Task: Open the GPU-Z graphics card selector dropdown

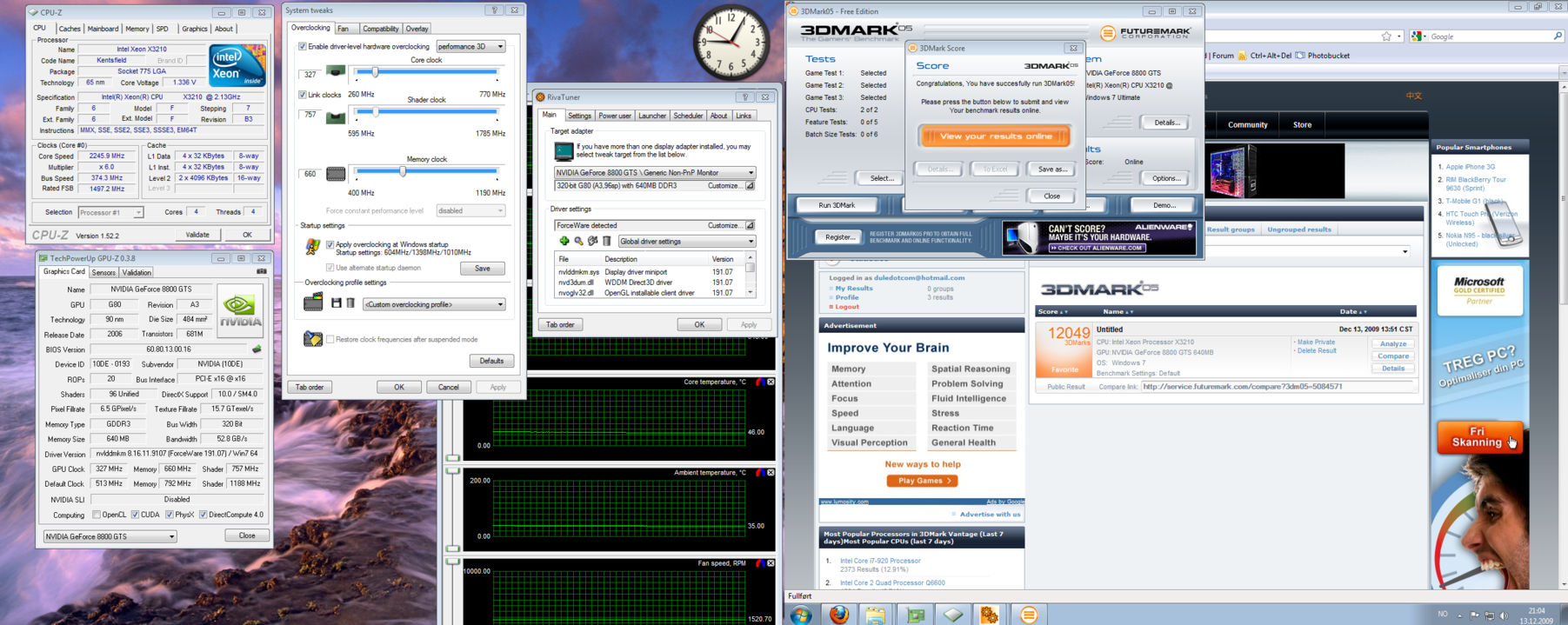Action: tap(110, 536)
